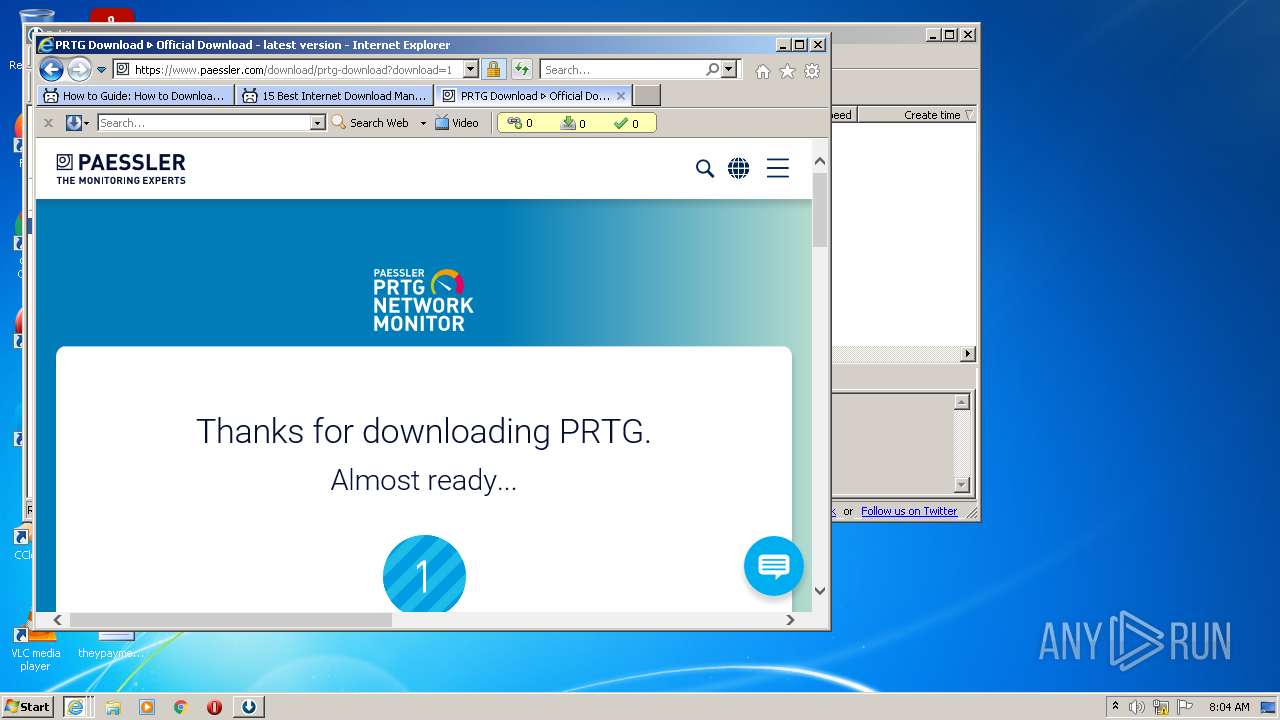Viewport: 1280px width, 720px height.
Task: Click the links counter icon in toolbar
Action: pos(515,123)
